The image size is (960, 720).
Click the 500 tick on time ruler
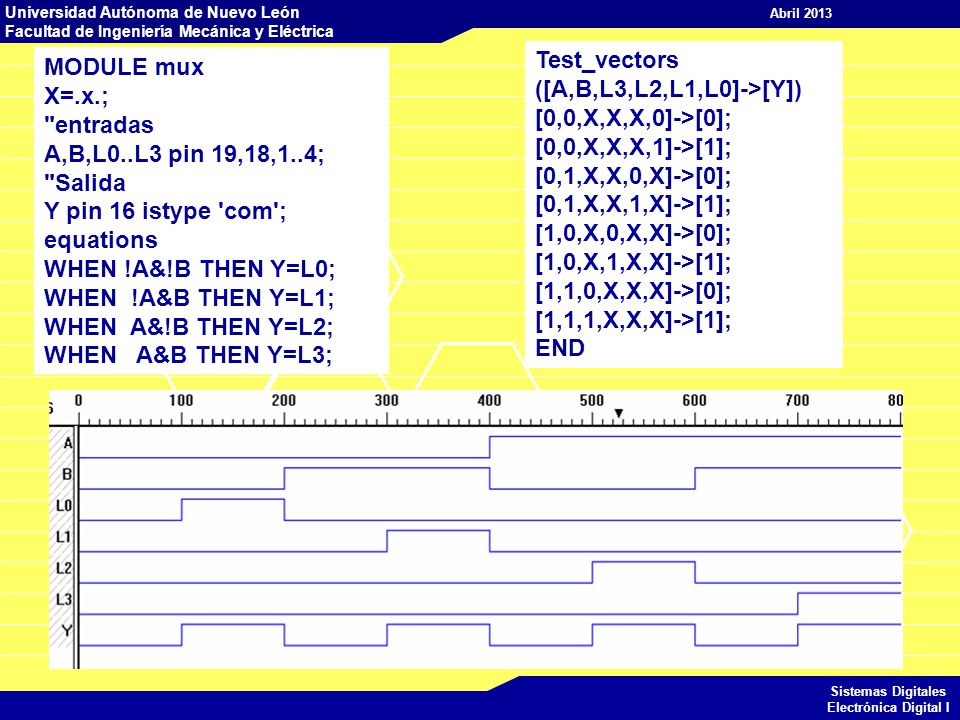592,401
